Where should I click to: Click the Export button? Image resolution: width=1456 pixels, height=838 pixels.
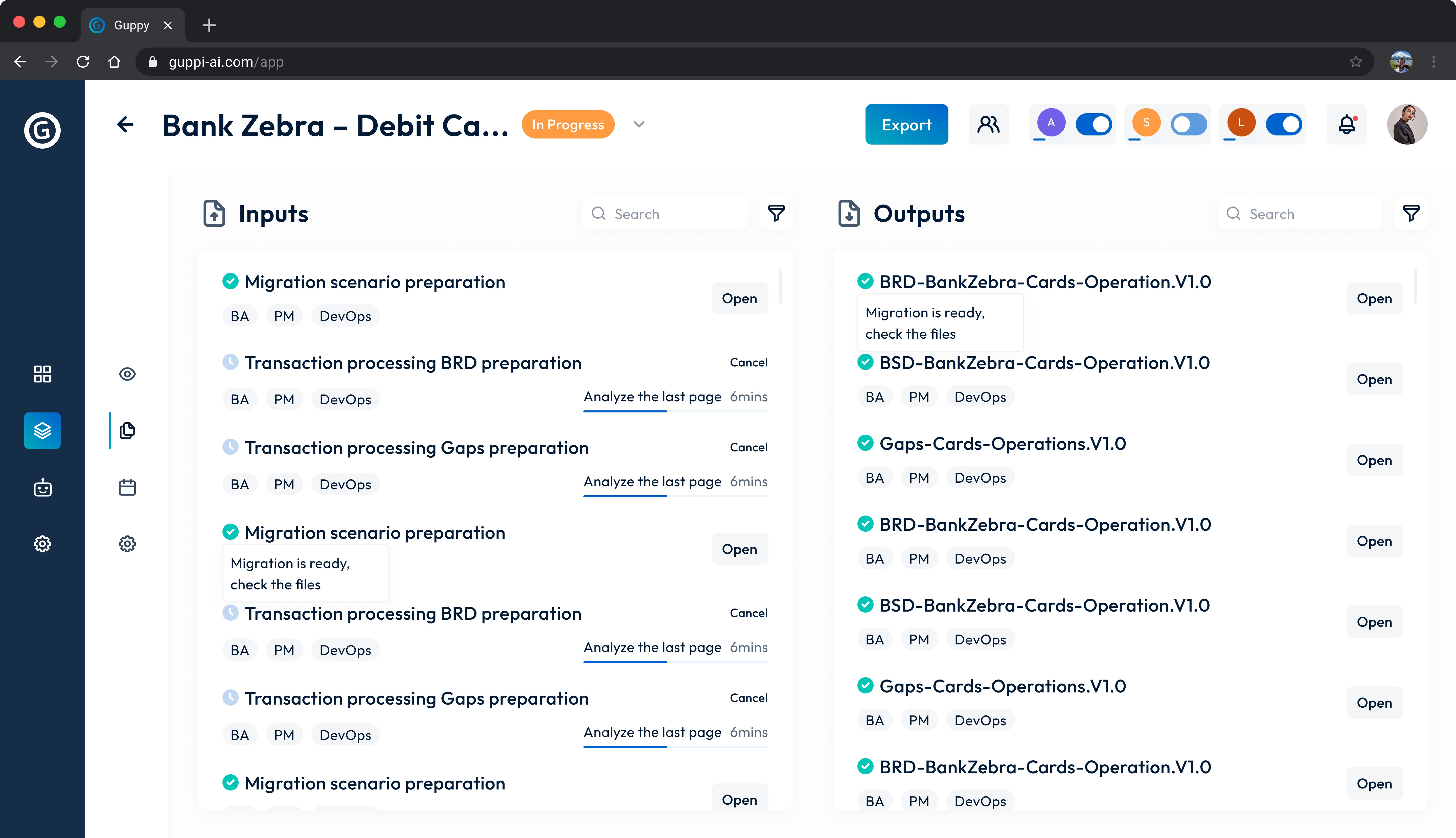[906, 124]
